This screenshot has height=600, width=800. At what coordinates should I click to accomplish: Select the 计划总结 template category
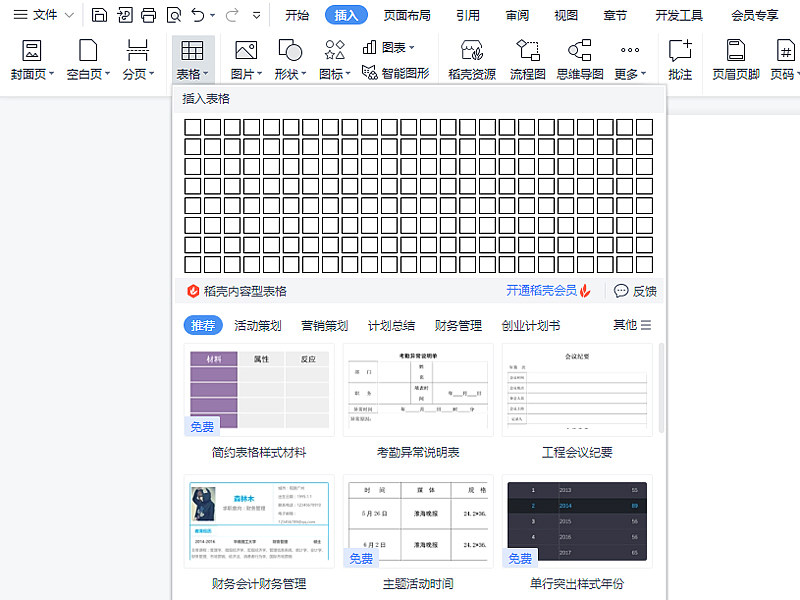point(391,325)
